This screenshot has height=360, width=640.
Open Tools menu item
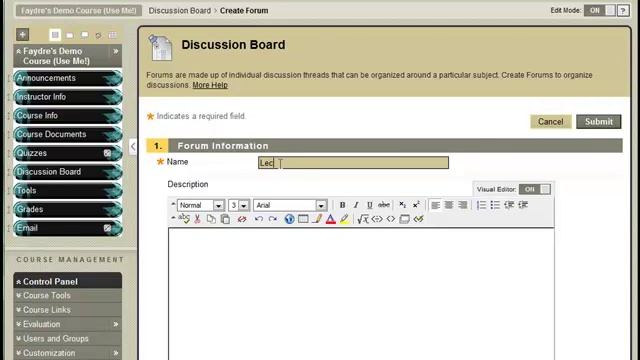pyautogui.click(x=68, y=191)
